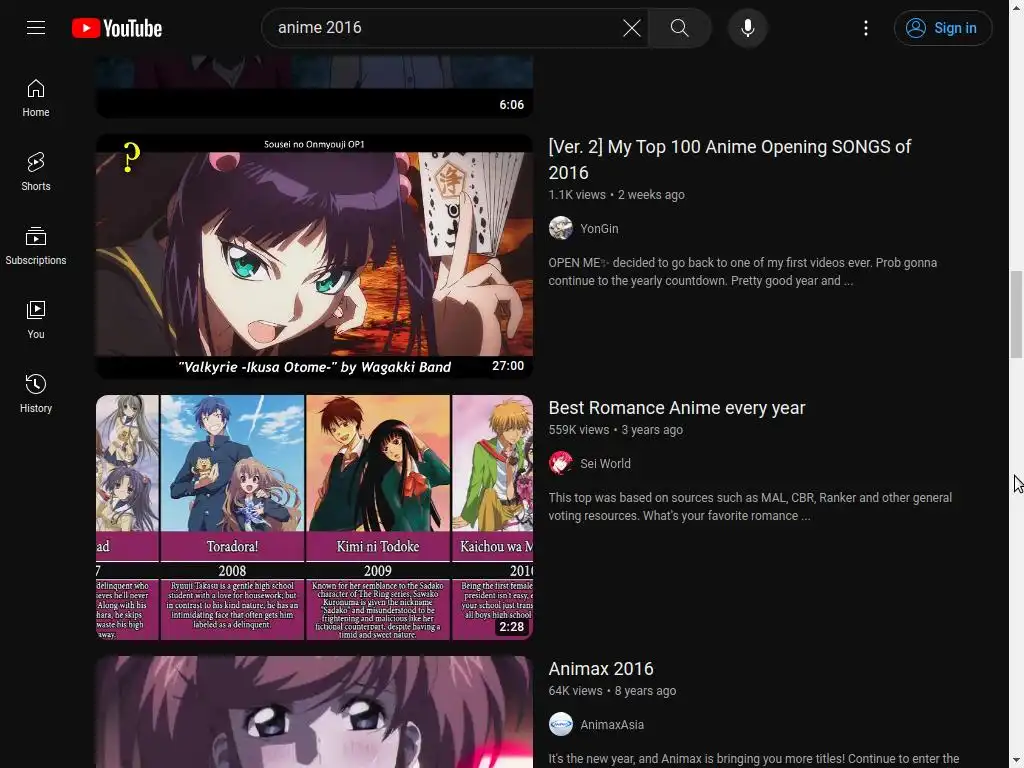This screenshot has width=1024, height=768.
Task: Click the description starting with OPEN ME
Action: coord(743,272)
